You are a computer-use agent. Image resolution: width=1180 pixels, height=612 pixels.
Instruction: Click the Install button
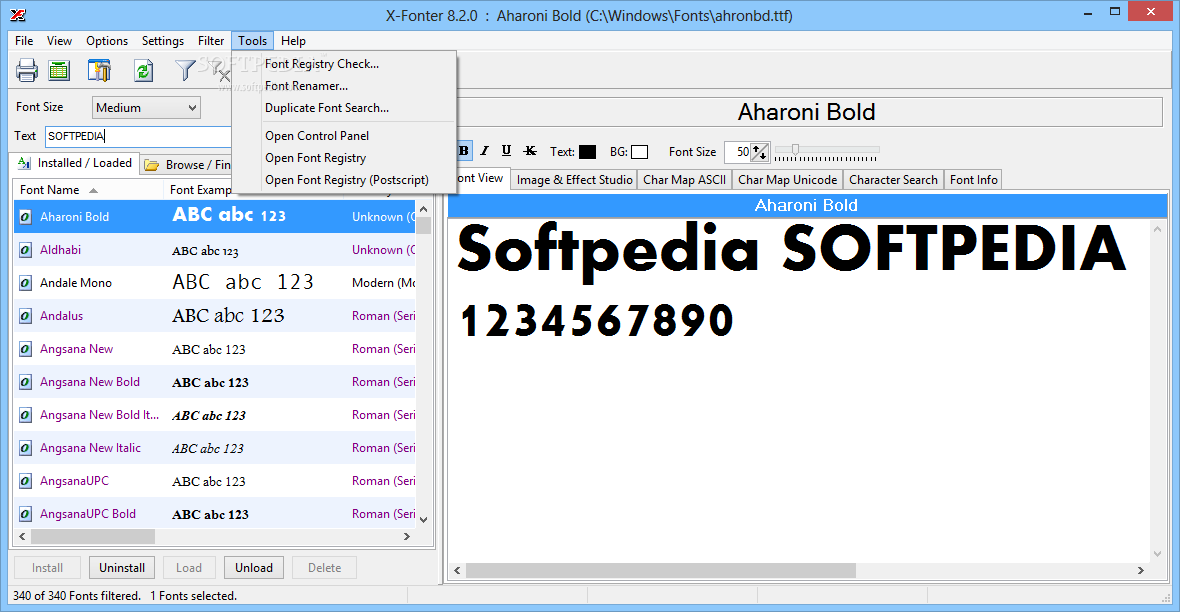pyautogui.click(x=47, y=568)
